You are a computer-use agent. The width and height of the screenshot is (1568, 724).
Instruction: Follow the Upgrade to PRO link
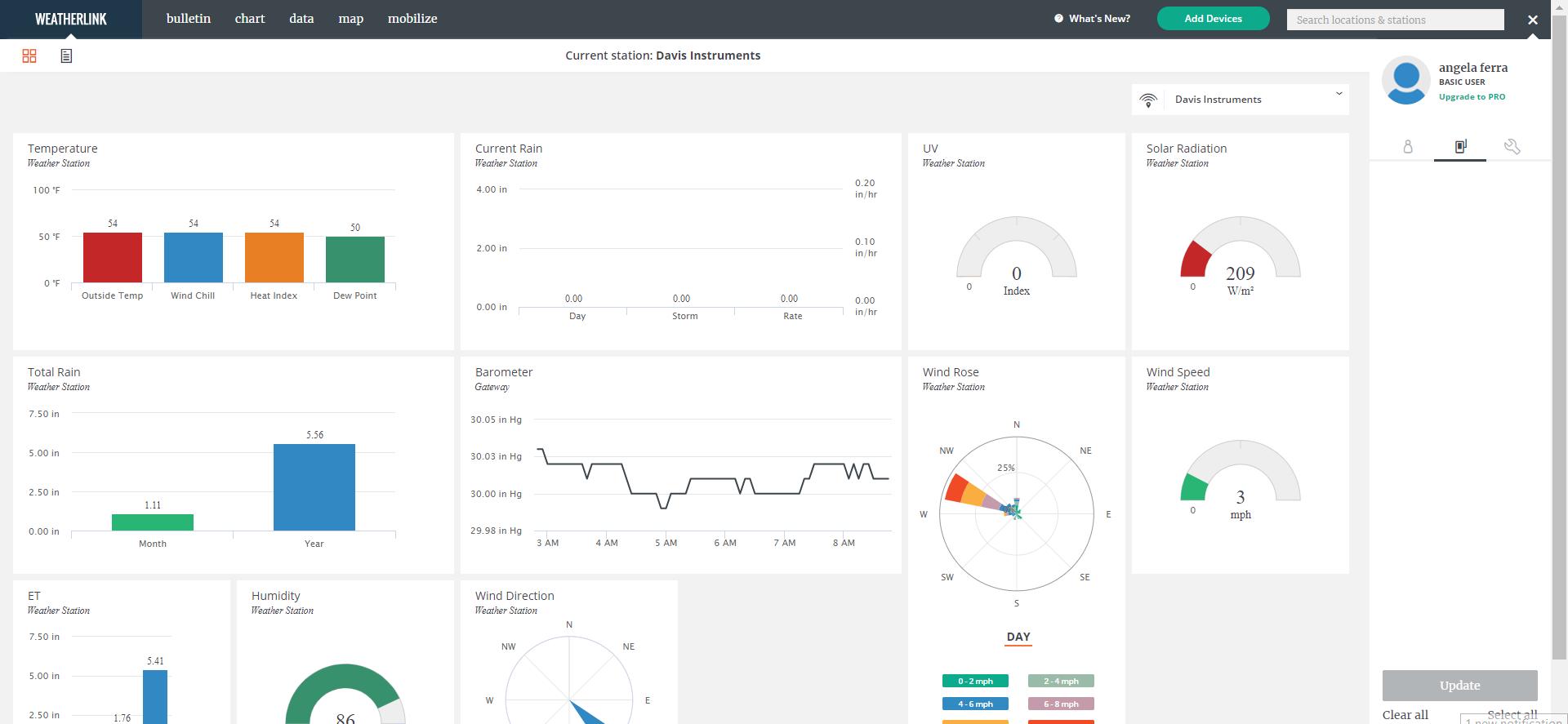pyautogui.click(x=1472, y=96)
